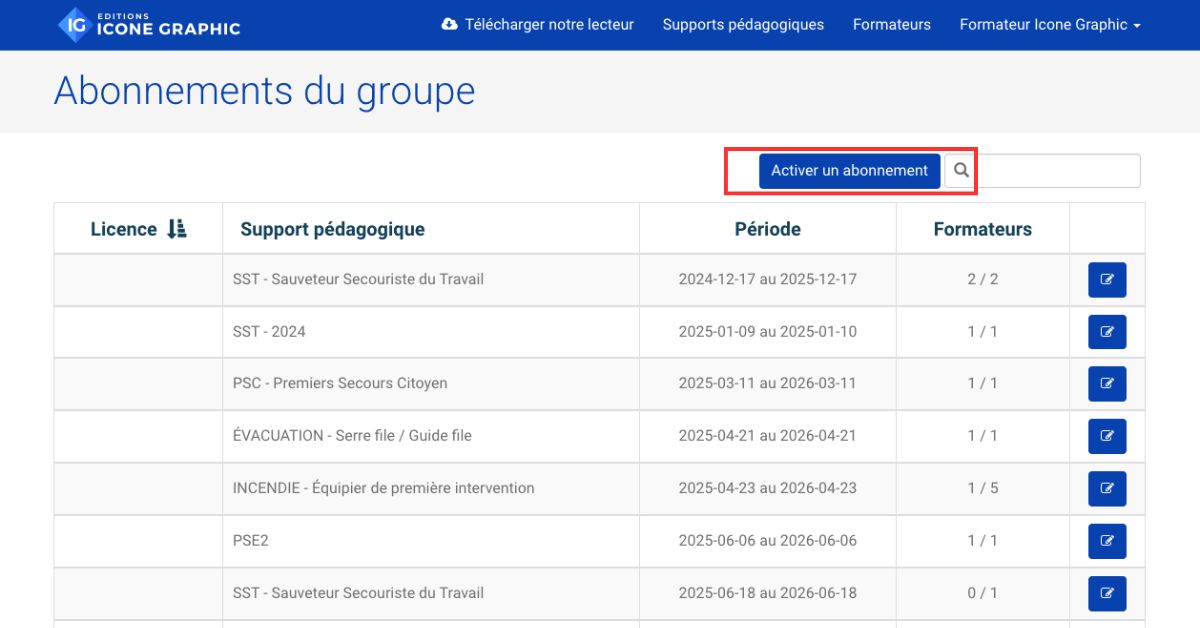Screen dimensions: 1200x628
Task: Open Télécharger notre lecteur link
Action: click(x=538, y=25)
